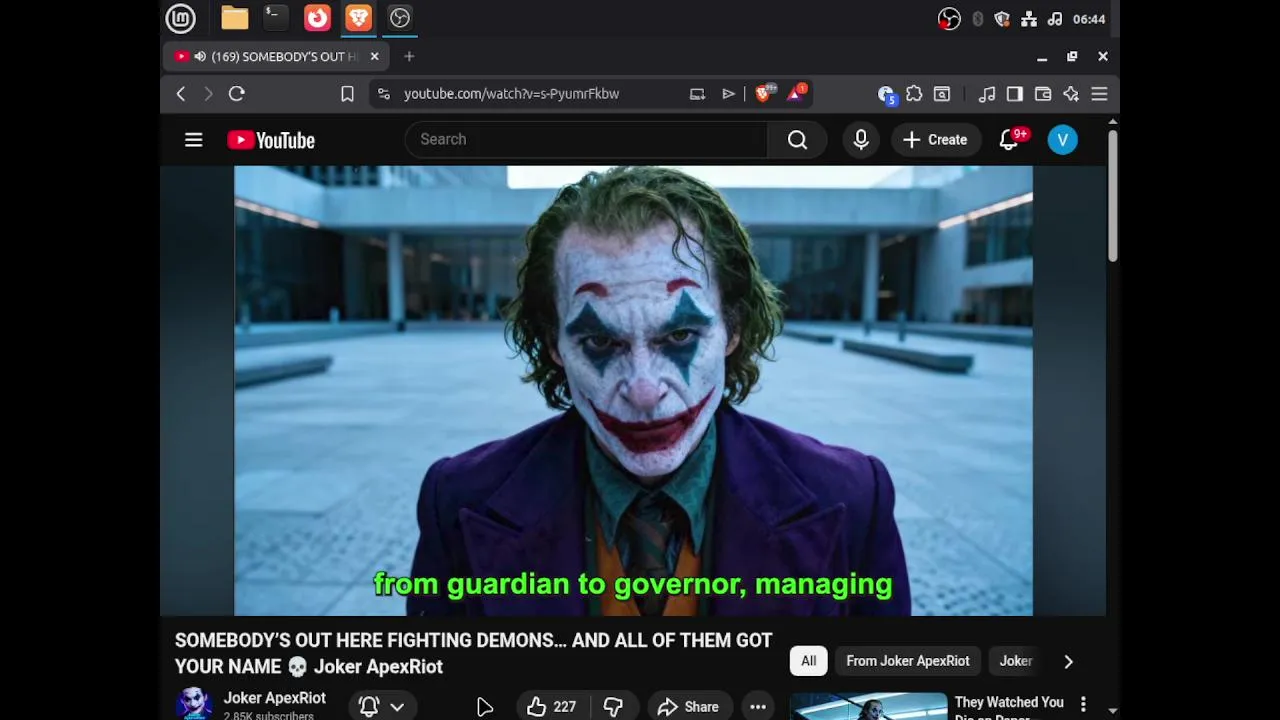Search with your voice microphone
Viewport: 1280px width, 720px height.
pyautogui.click(x=861, y=140)
